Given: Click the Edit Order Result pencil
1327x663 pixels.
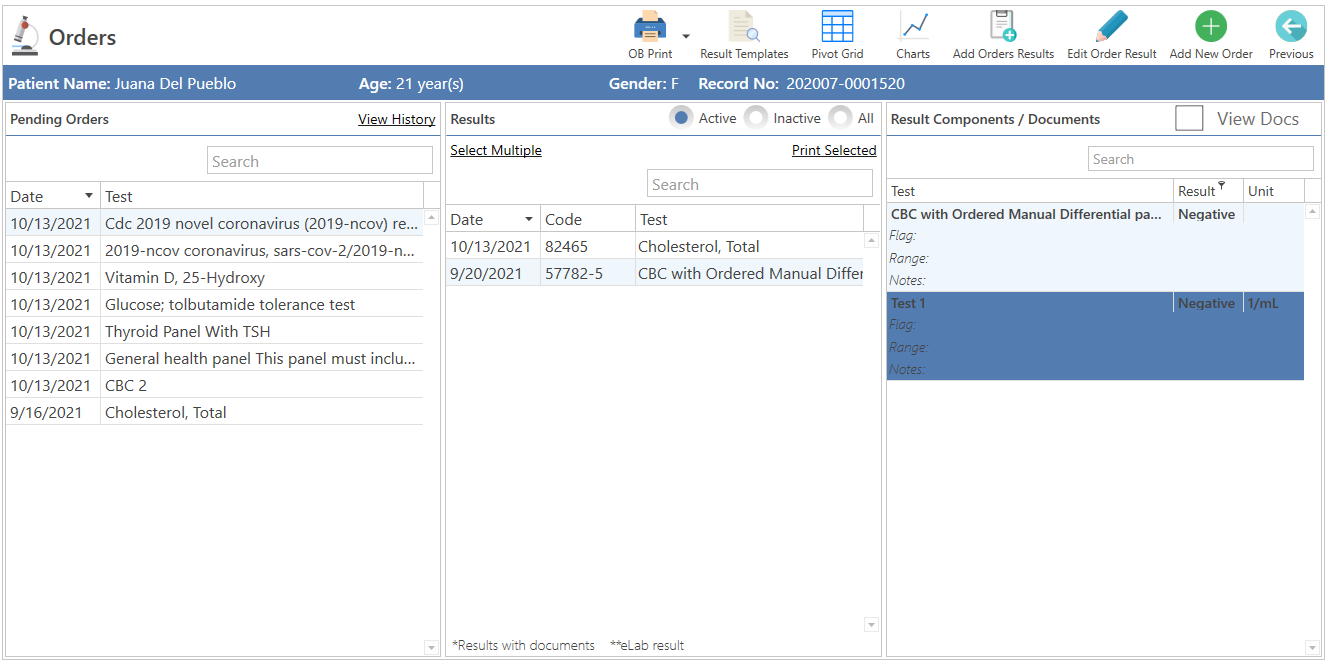Looking at the screenshot, I should coord(1111,26).
